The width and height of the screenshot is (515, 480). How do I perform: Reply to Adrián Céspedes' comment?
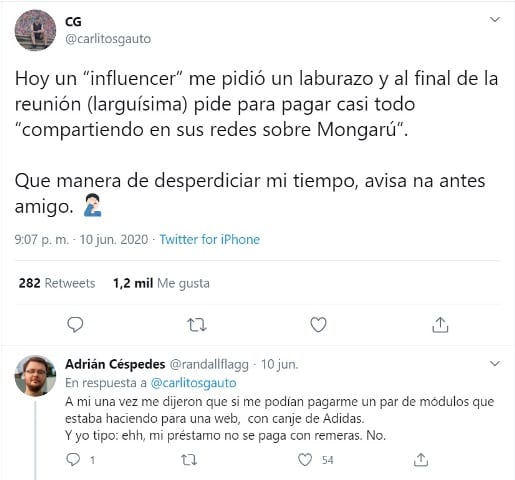73,460
